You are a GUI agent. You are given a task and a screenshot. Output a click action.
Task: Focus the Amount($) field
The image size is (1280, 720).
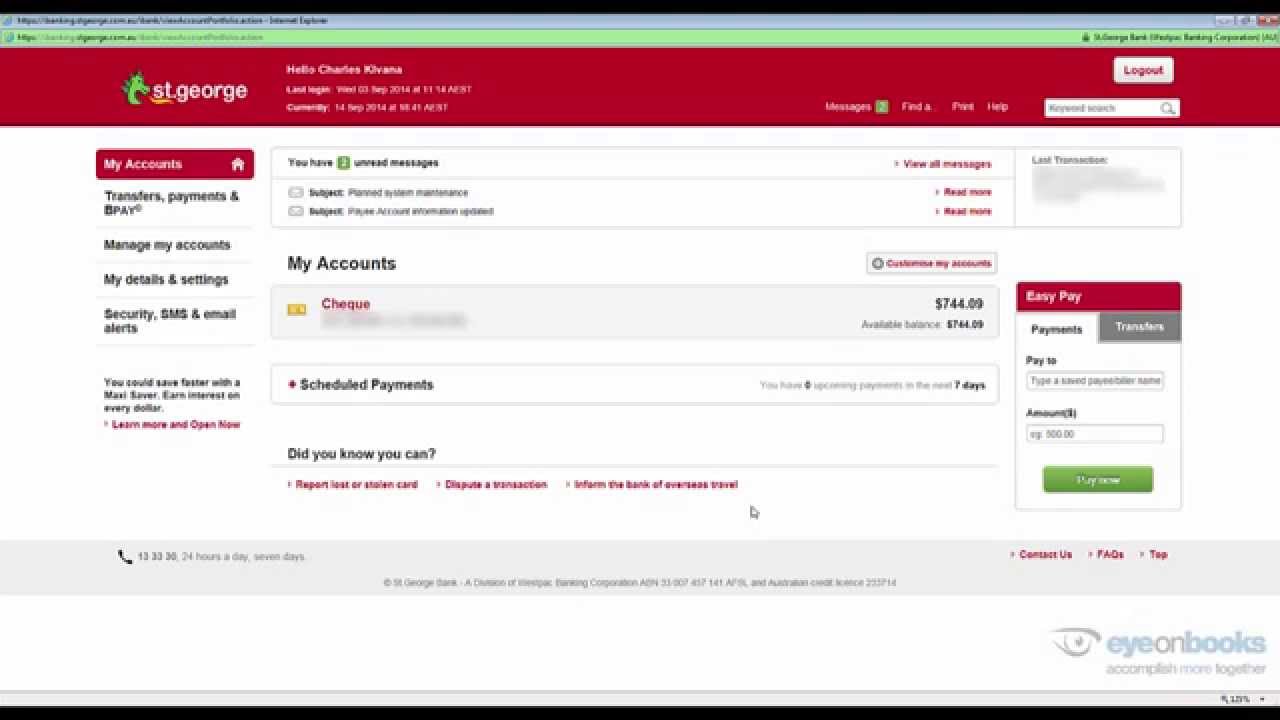(1095, 434)
